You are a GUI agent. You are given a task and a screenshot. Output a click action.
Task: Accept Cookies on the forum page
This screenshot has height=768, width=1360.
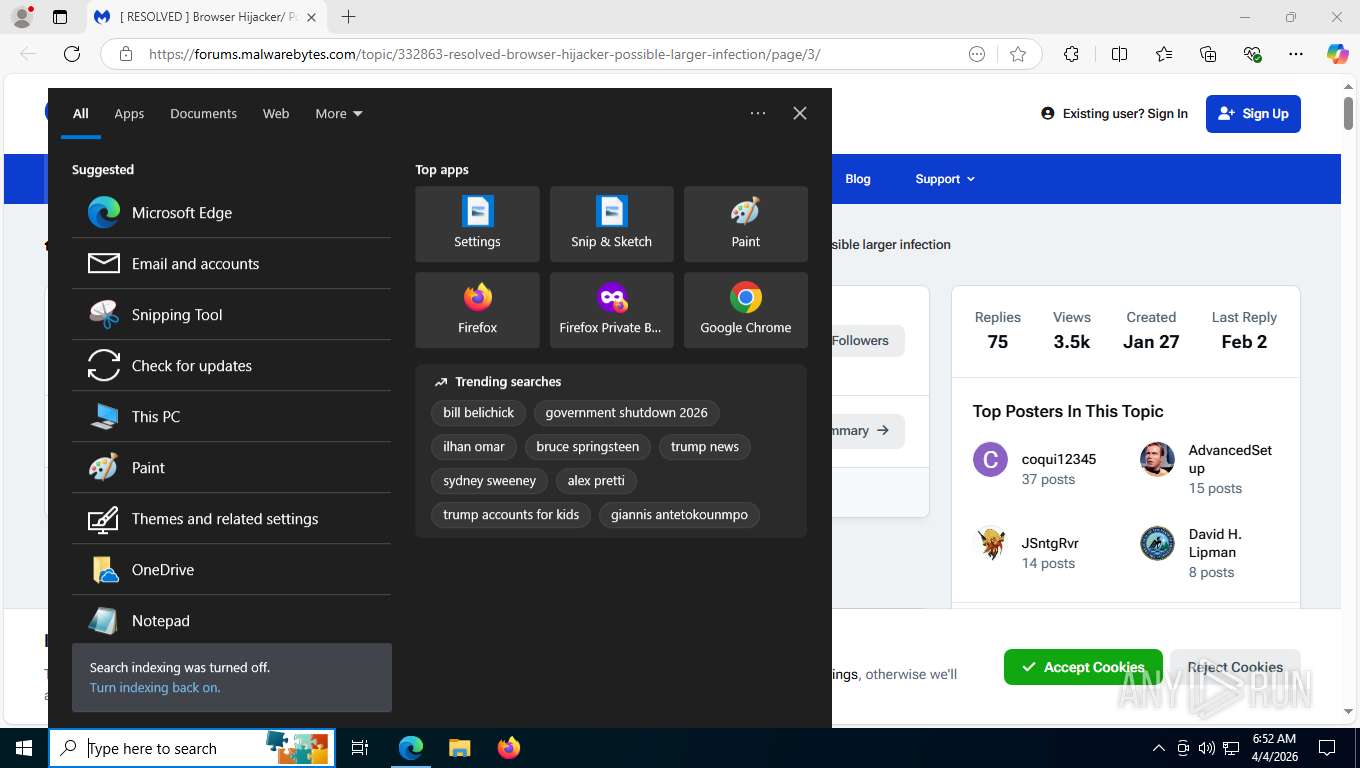coord(1083,667)
